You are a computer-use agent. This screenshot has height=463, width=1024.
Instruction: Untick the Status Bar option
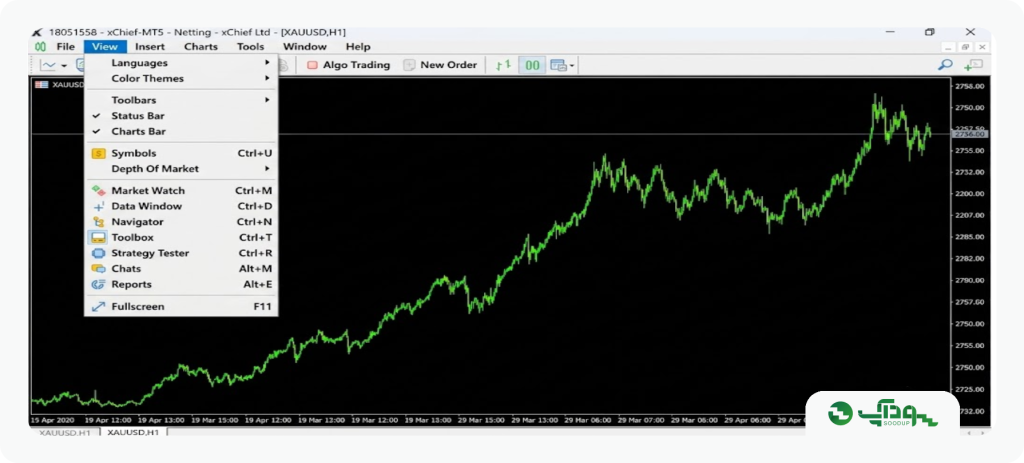pos(182,116)
